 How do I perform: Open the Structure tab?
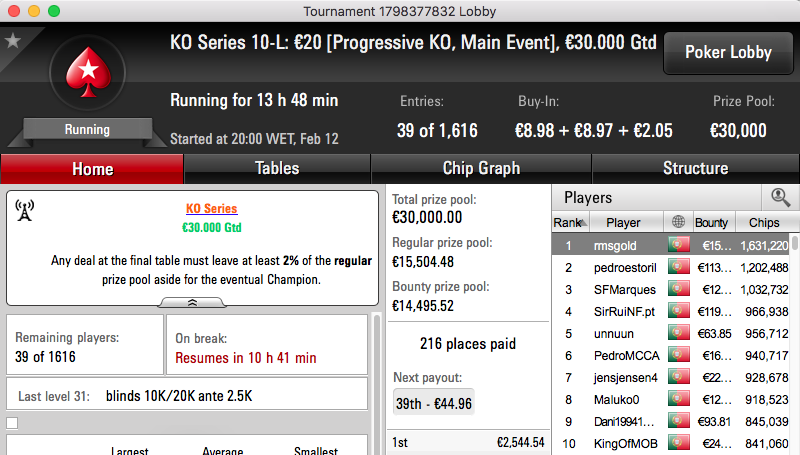coord(695,169)
